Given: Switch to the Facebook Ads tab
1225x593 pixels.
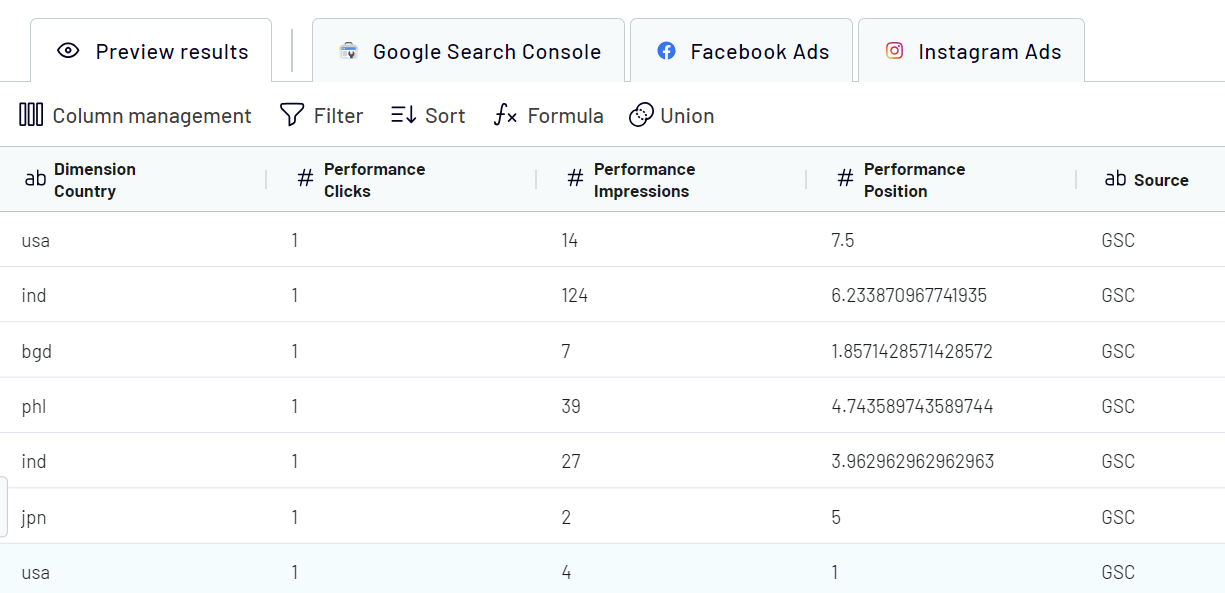Looking at the screenshot, I should [741, 50].
